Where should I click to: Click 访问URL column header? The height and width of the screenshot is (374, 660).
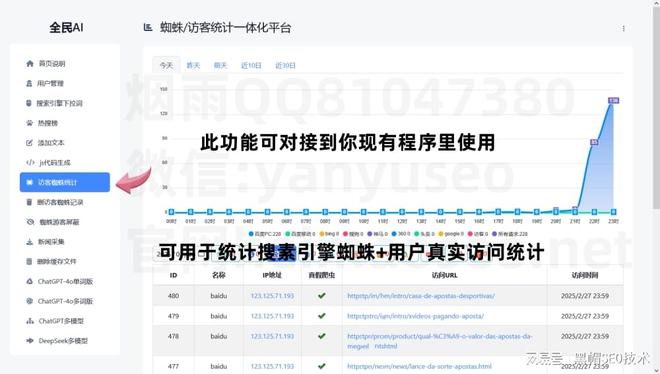[444, 275]
